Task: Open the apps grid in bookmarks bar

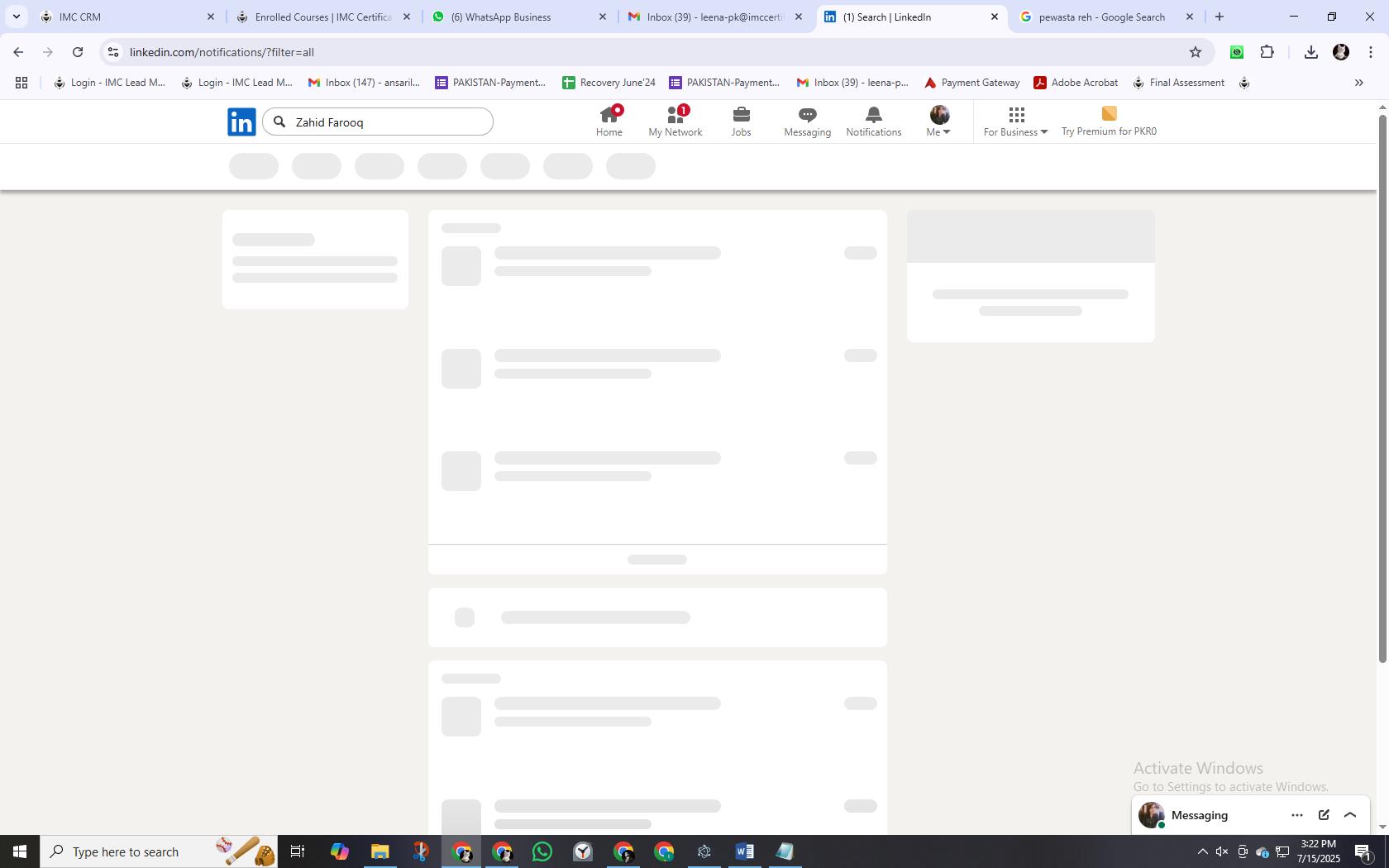Action: (21, 83)
